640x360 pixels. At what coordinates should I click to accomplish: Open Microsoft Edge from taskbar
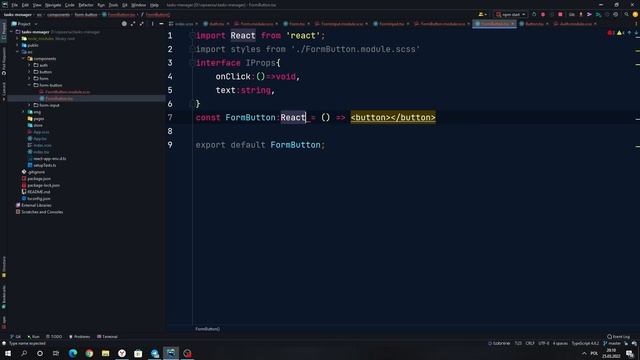point(73,353)
